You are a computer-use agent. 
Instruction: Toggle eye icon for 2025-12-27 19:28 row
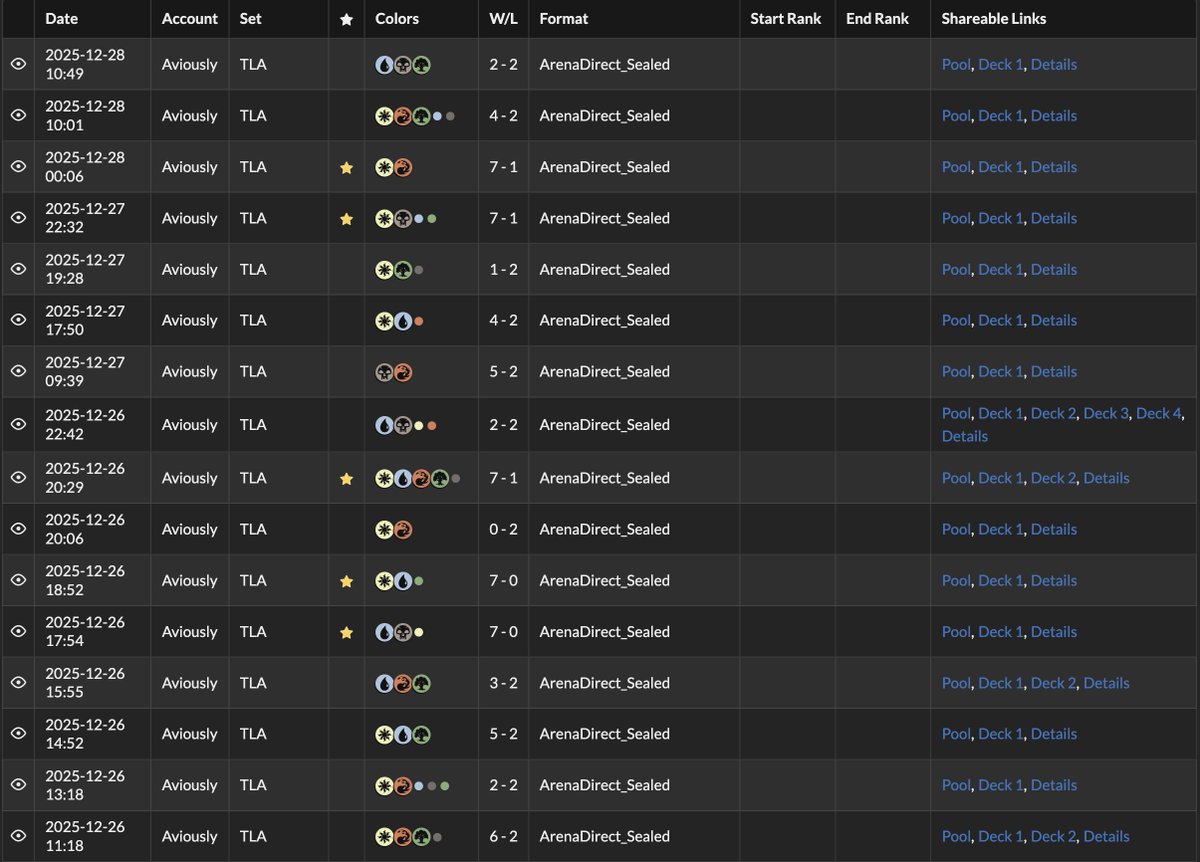[18, 269]
